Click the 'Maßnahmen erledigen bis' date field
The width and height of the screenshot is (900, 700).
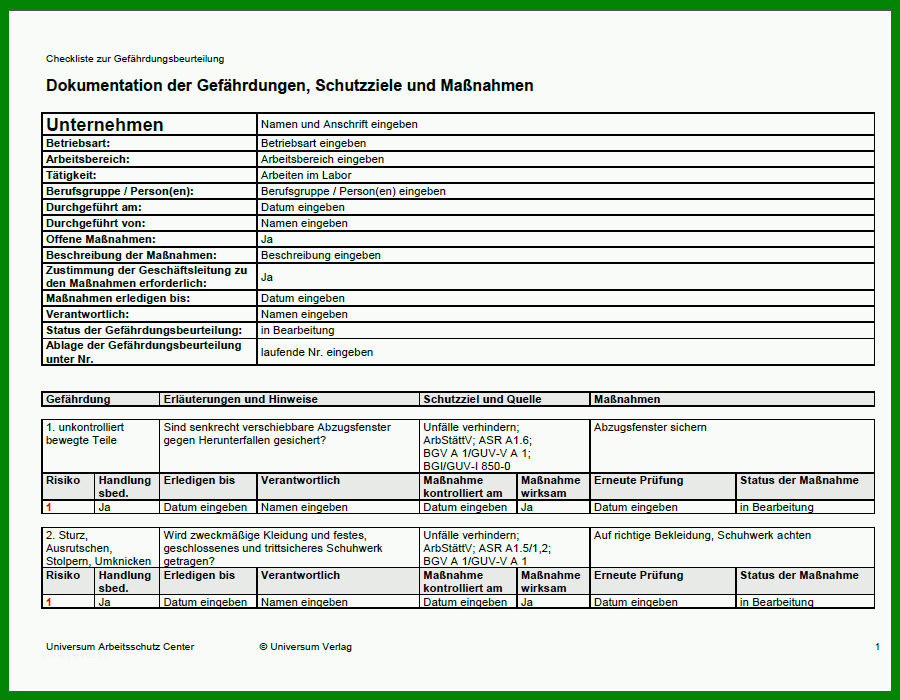pos(565,299)
